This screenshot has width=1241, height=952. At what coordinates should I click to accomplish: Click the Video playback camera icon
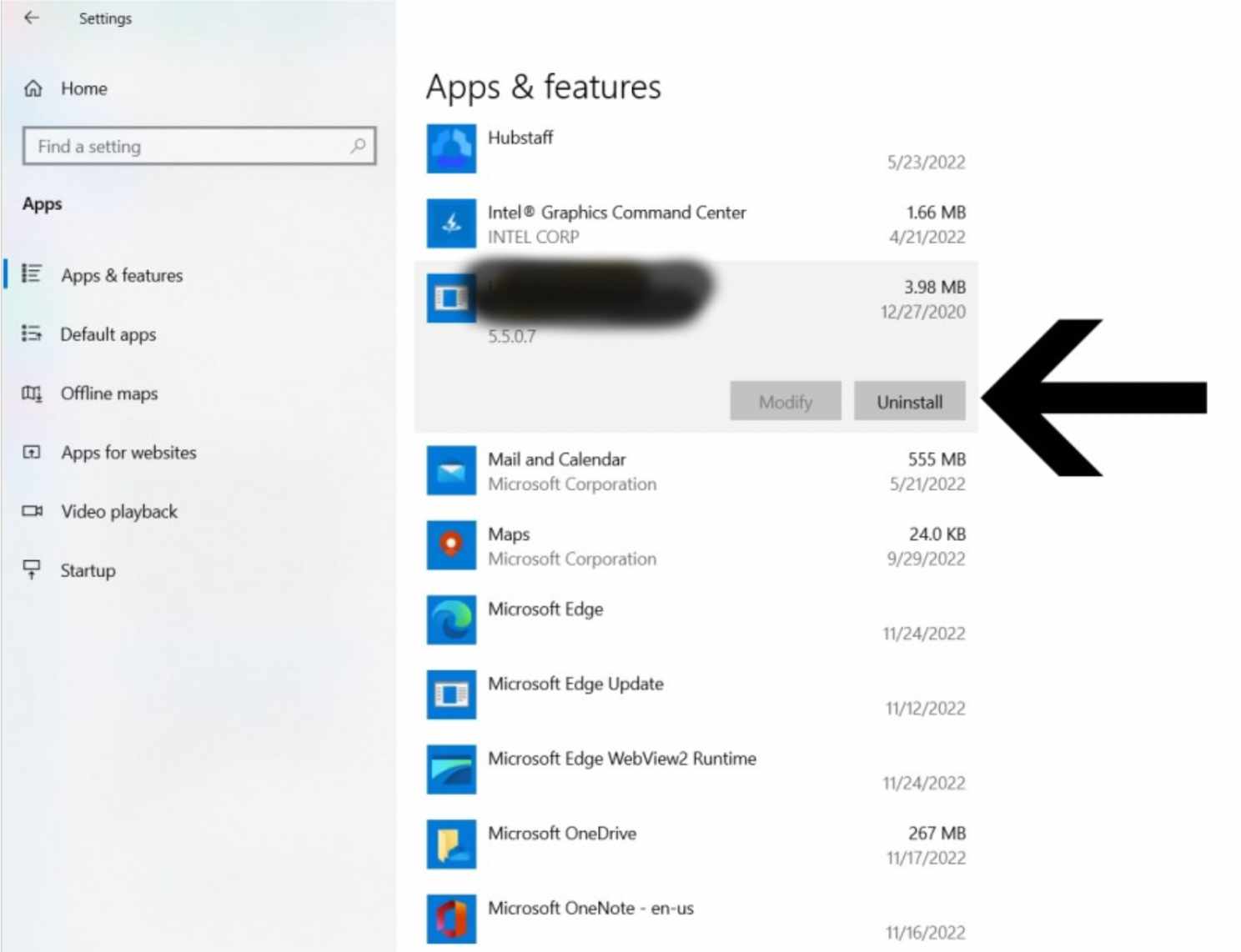coord(32,511)
